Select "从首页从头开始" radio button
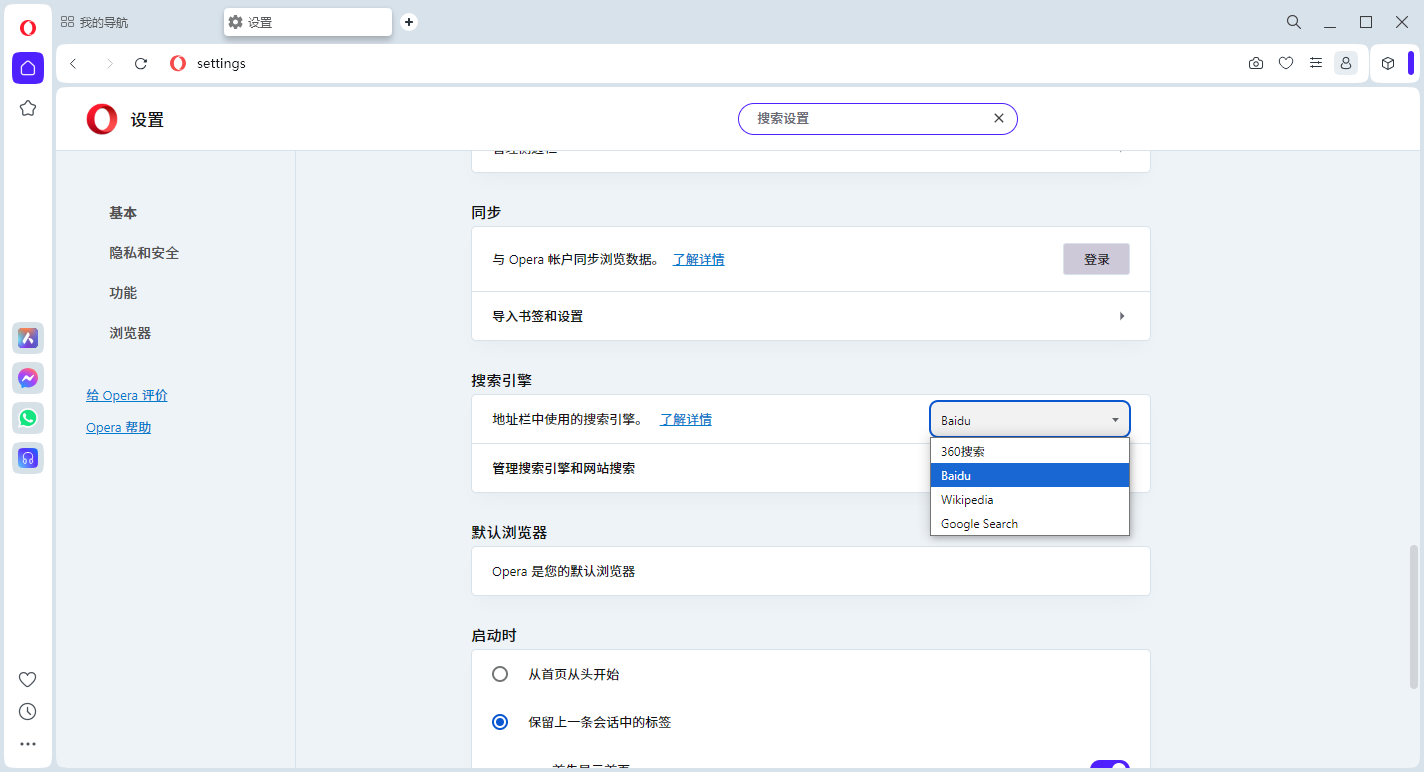The height and width of the screenshot is (772, 1424). [500, 674]
